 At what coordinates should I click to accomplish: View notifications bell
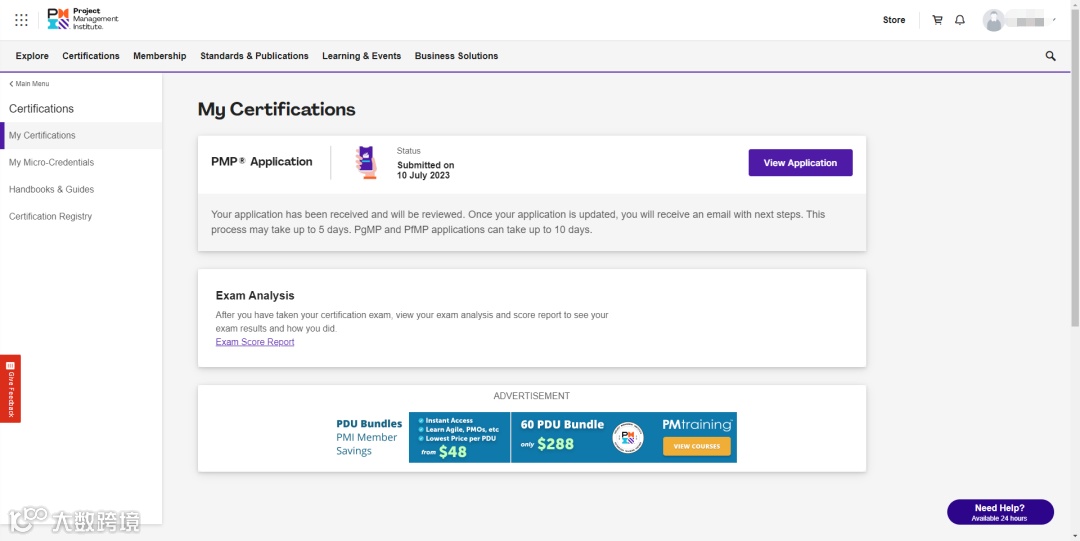(959, 20)
